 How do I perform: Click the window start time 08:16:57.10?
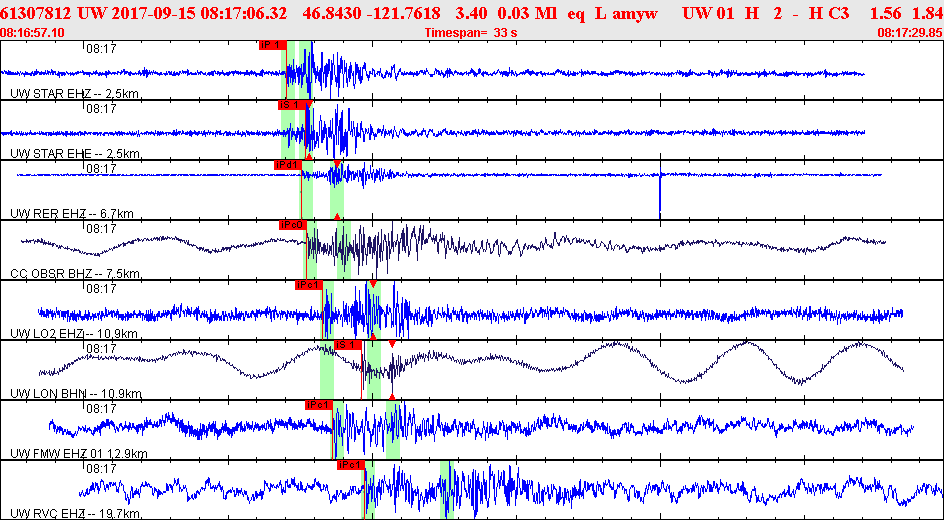click(x=34, y=32)
